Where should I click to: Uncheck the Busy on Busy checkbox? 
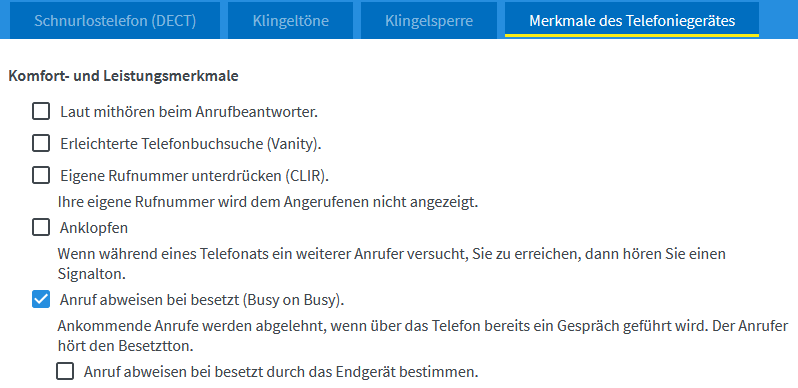click(x=41, y=299)
